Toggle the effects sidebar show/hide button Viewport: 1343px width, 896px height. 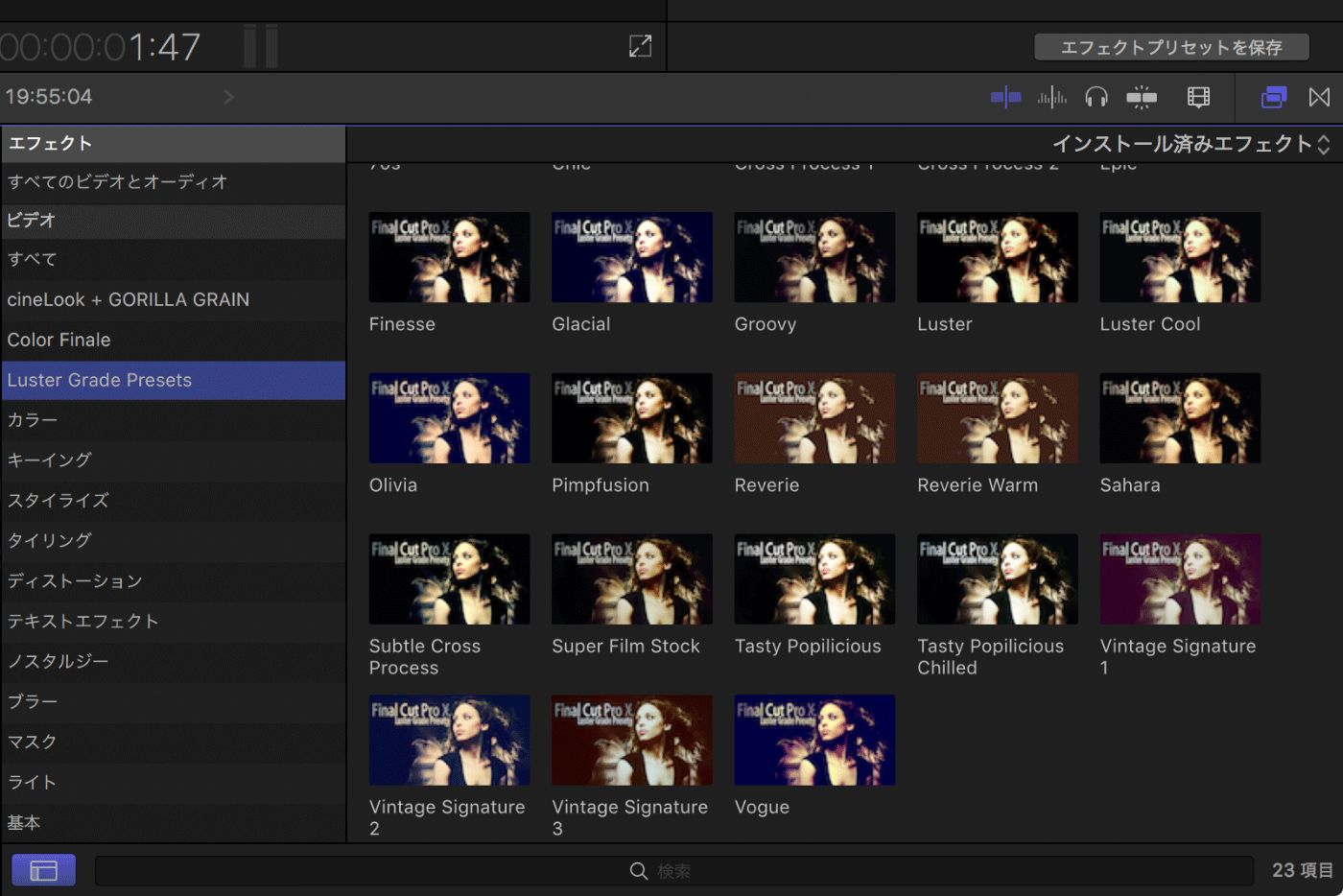coord(44,870)
